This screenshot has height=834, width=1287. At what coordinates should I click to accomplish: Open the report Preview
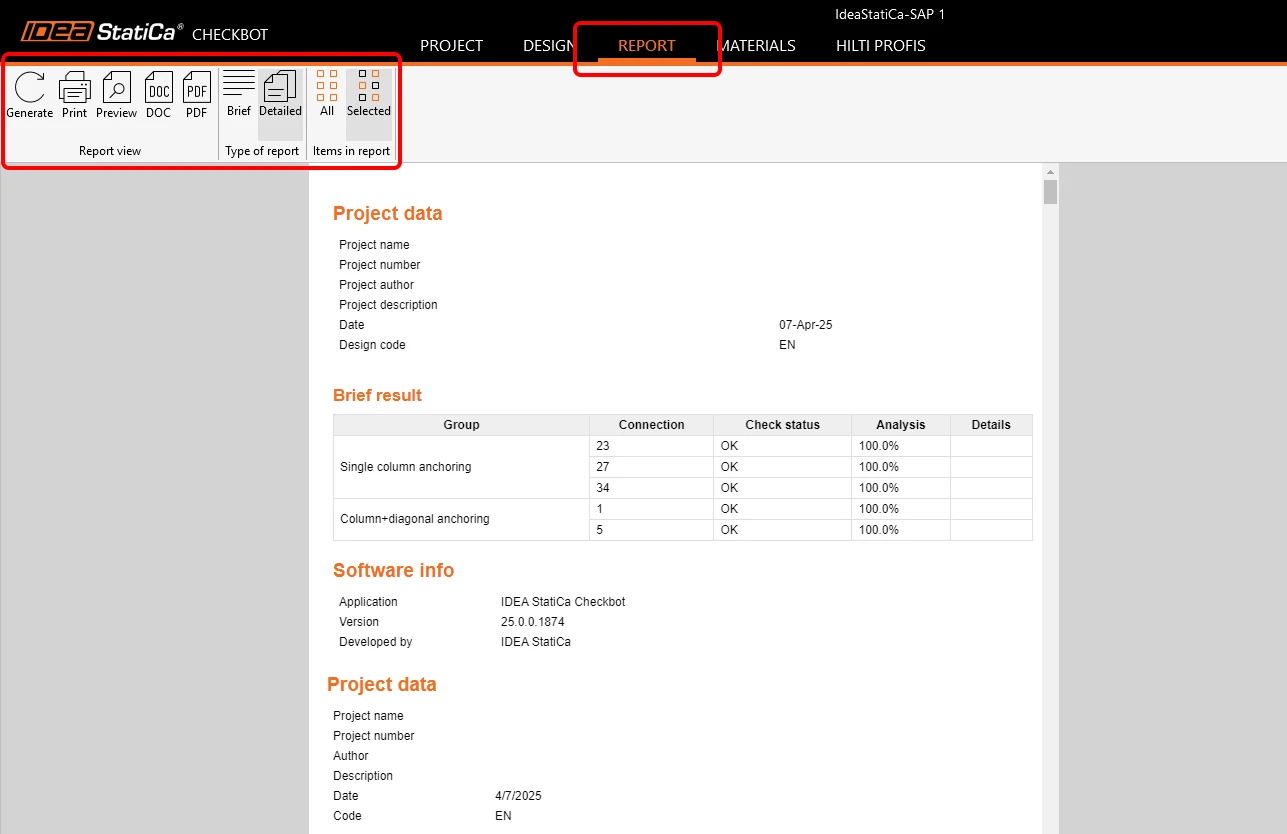coord(117,95)
